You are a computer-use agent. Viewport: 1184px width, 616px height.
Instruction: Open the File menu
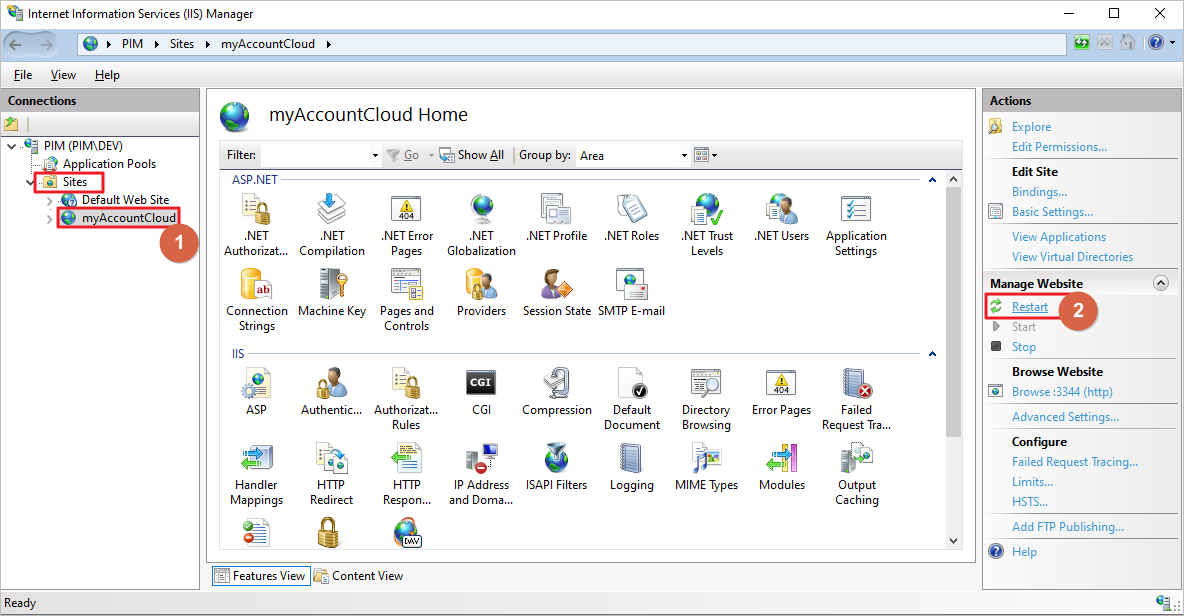pyautogui.click(x=23, y=75)
